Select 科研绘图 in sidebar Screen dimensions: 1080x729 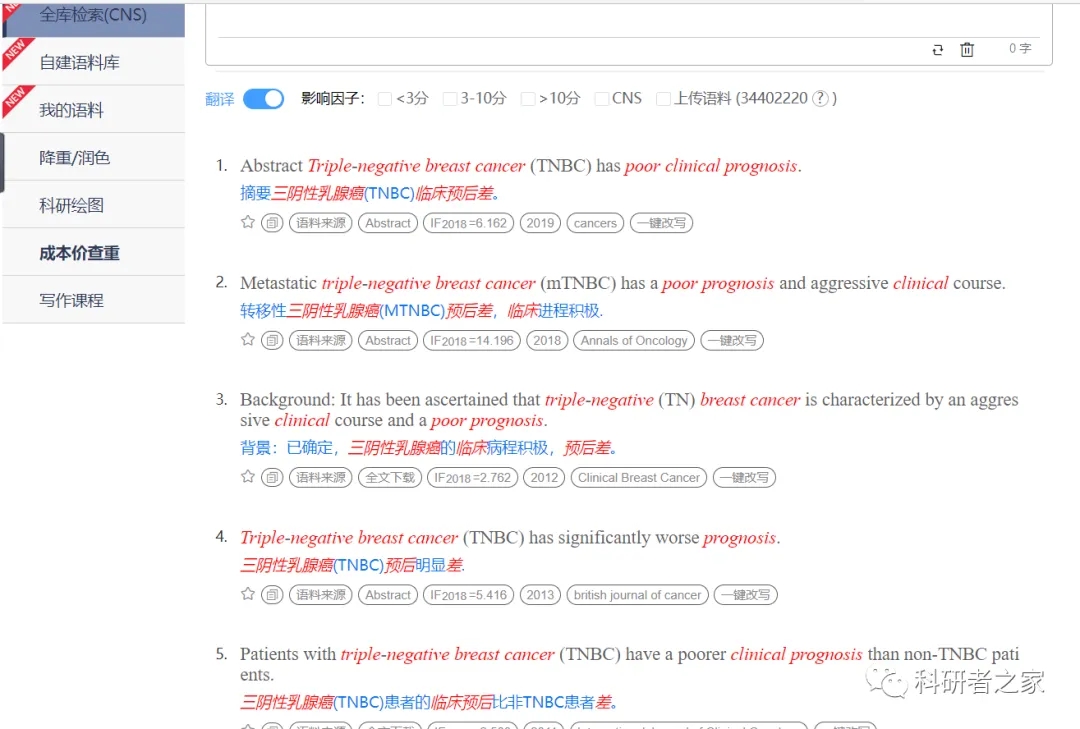(x=94, y=205)
